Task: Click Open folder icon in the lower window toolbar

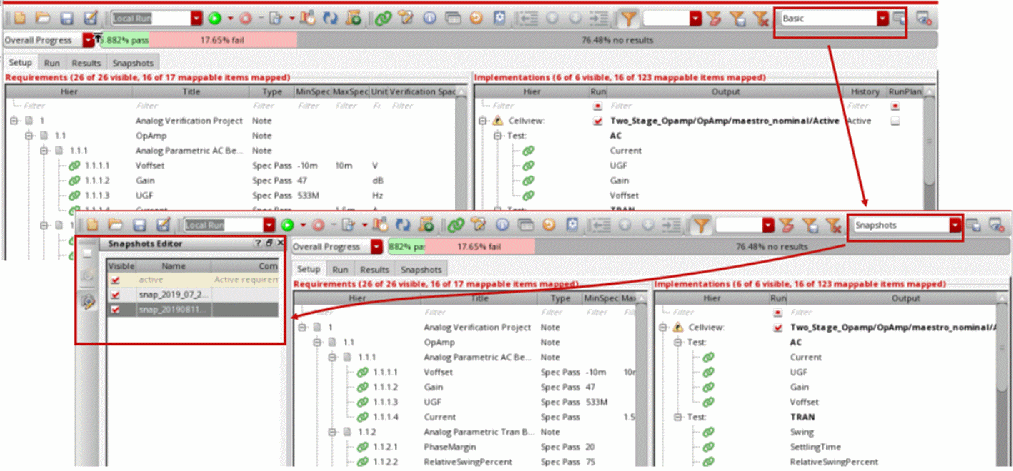Action: (x=115, y=225)
